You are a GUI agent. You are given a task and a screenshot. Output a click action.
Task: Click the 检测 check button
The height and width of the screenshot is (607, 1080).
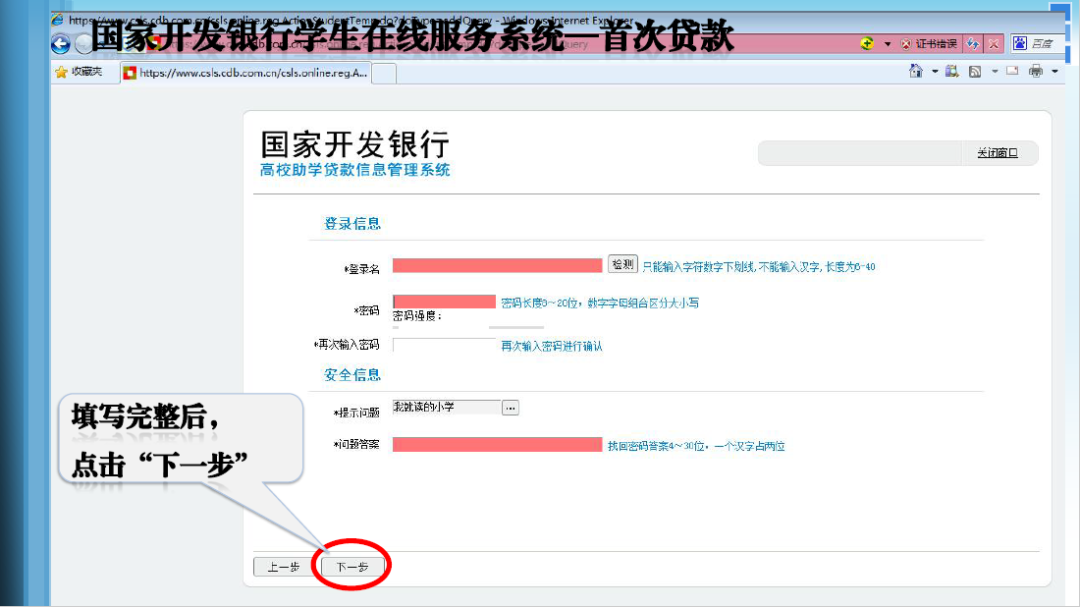(x=622, y=265)
